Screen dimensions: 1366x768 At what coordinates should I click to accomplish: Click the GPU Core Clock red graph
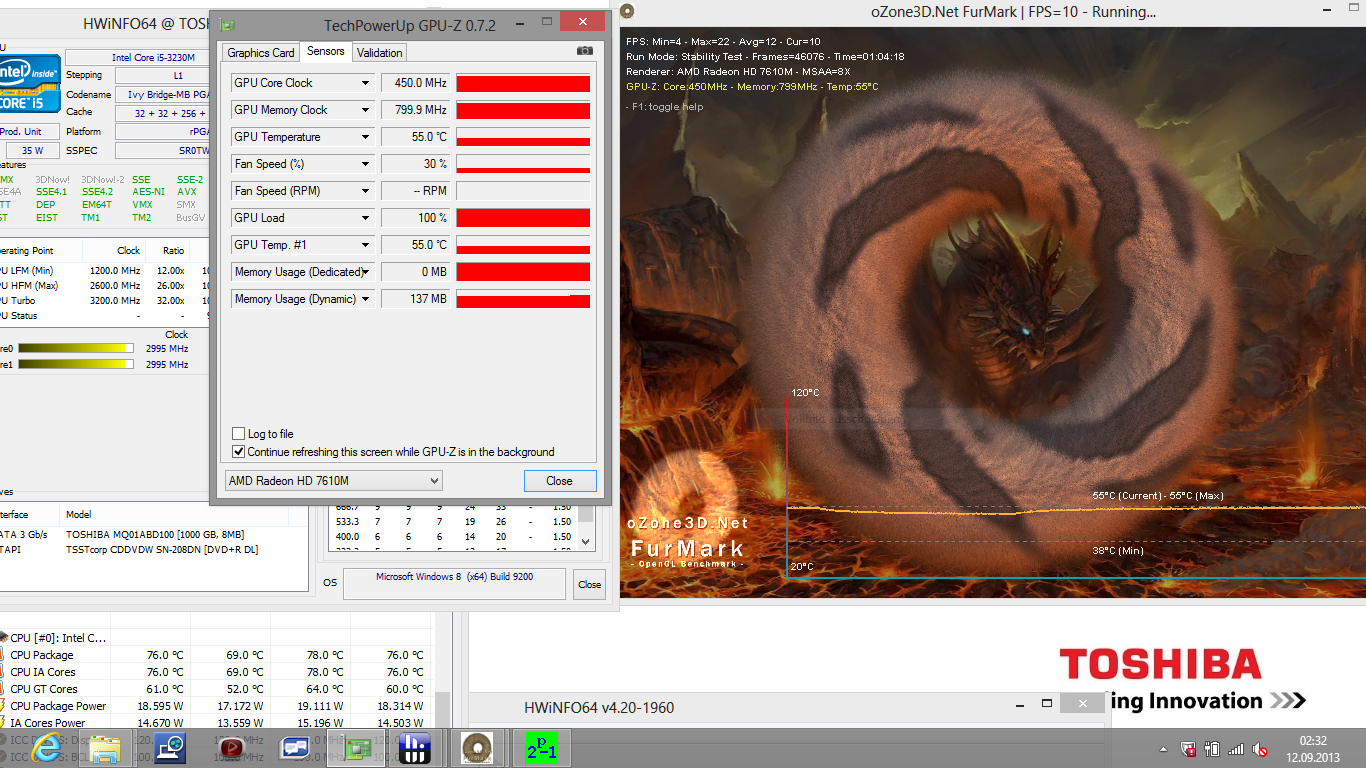click(x=523, y=83)
